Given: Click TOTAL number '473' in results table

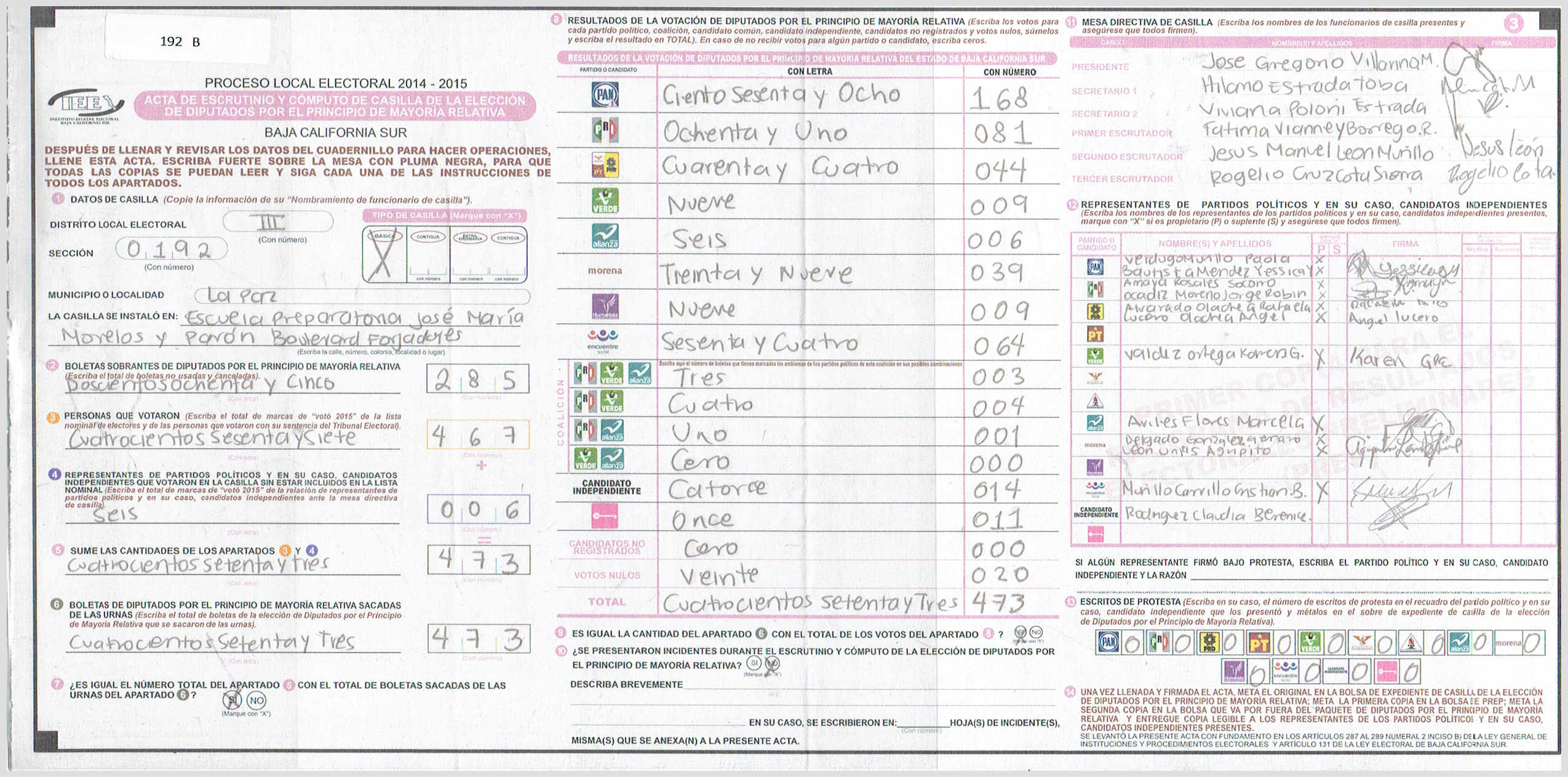Looking at the screenshot, I should coord(998,603).
